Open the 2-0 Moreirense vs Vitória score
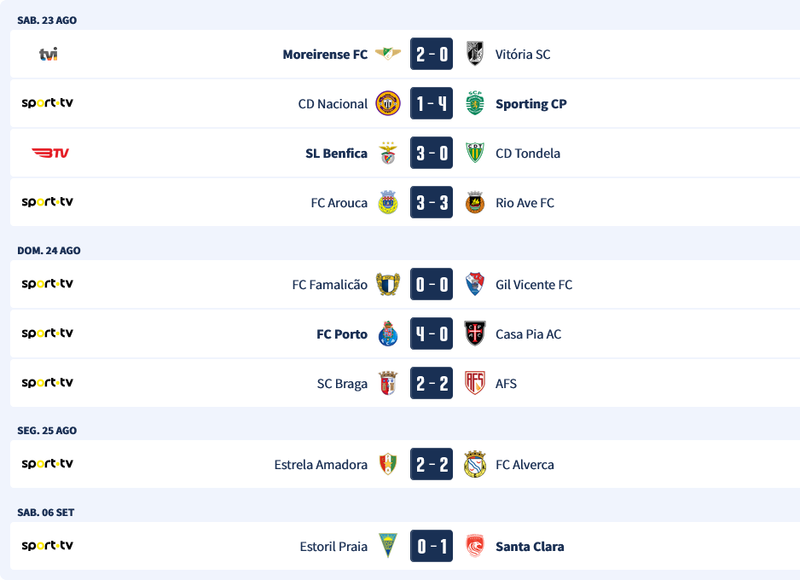Screen dimensions: 800x580 pyautogui.click(x=431, y=54)
